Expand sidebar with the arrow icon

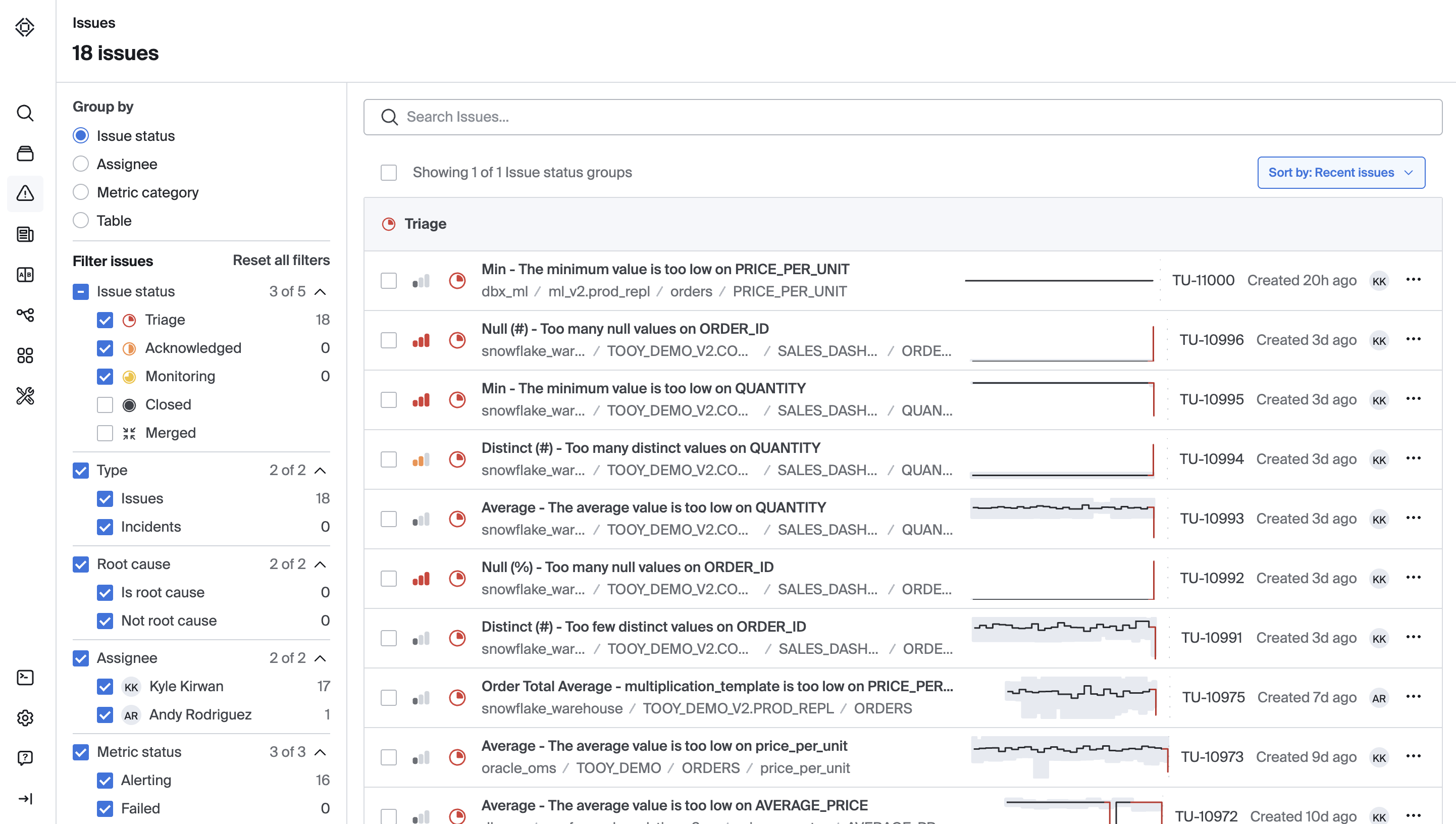pos(25,799)
